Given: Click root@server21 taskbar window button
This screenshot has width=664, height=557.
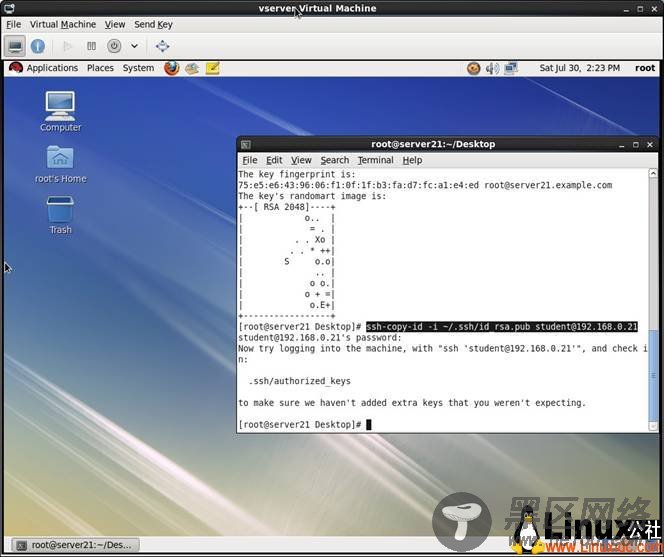Looking at the screenshot, I should [75, 545].
